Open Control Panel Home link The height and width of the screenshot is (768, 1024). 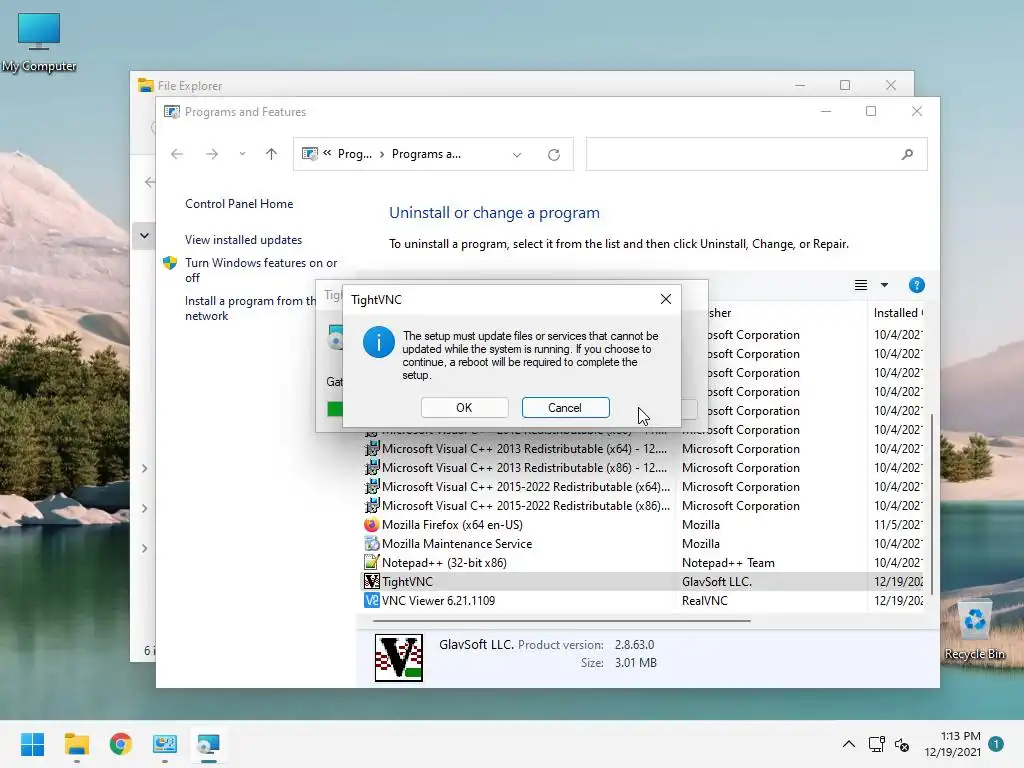239,204
